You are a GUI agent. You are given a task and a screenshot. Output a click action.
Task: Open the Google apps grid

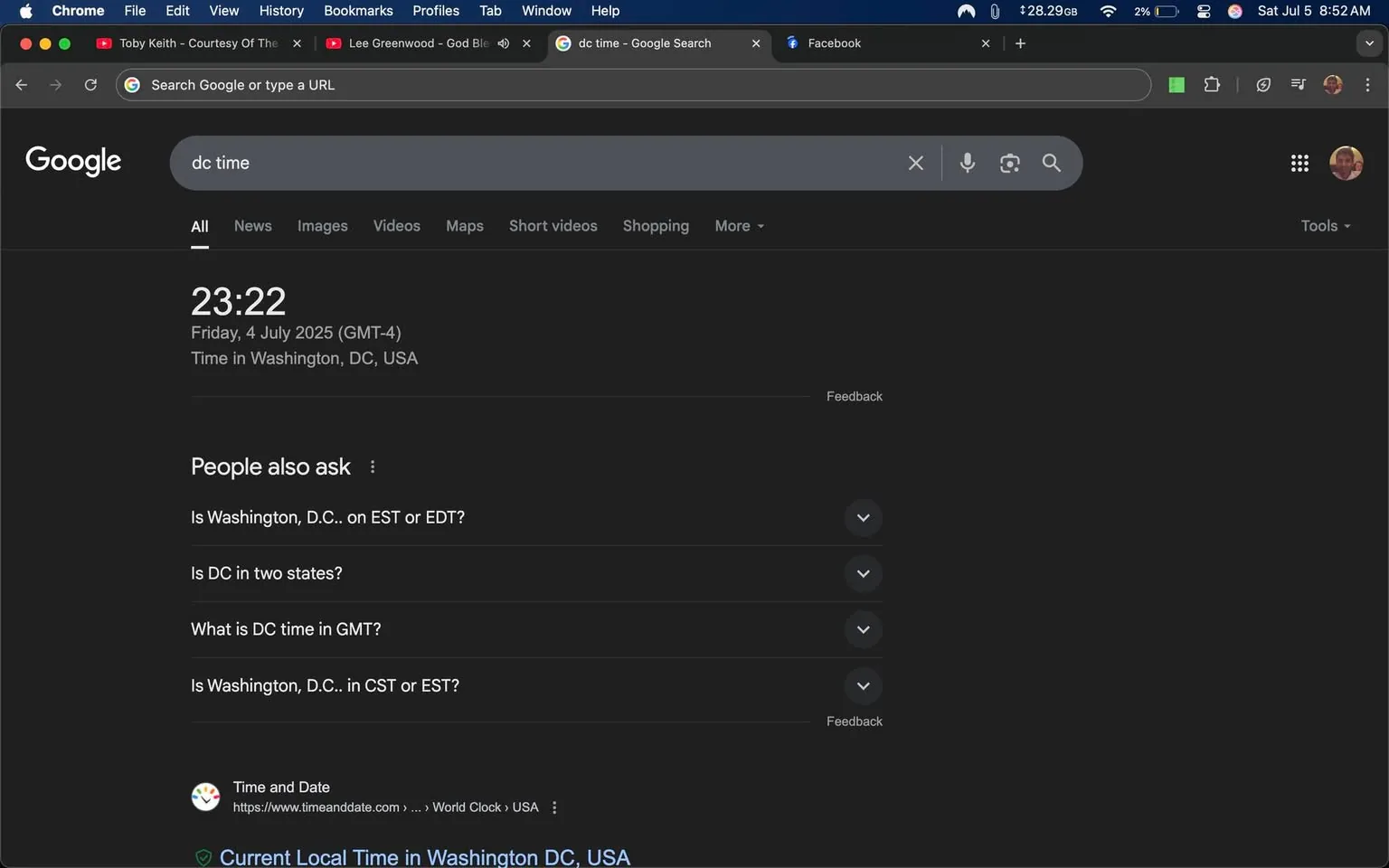(1299, 163)
